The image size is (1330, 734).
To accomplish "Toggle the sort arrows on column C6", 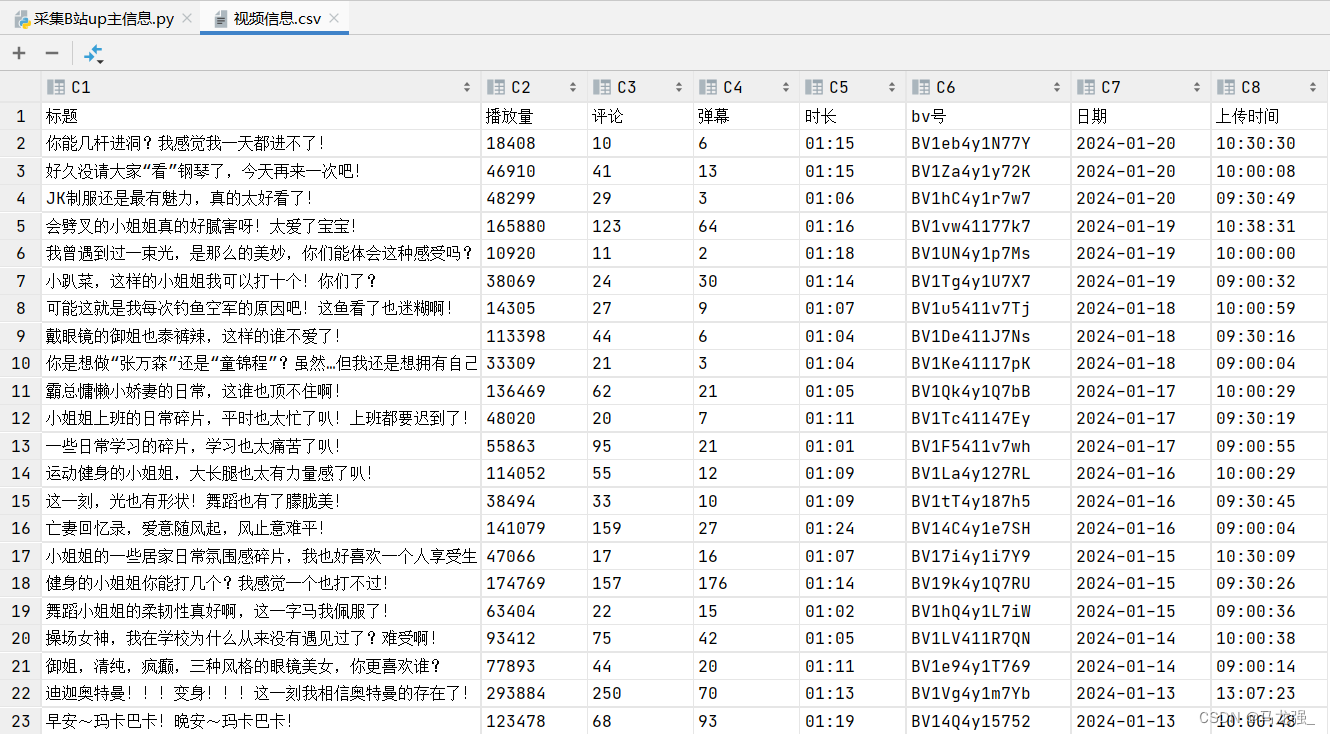I will click(x=1056, y=88).
